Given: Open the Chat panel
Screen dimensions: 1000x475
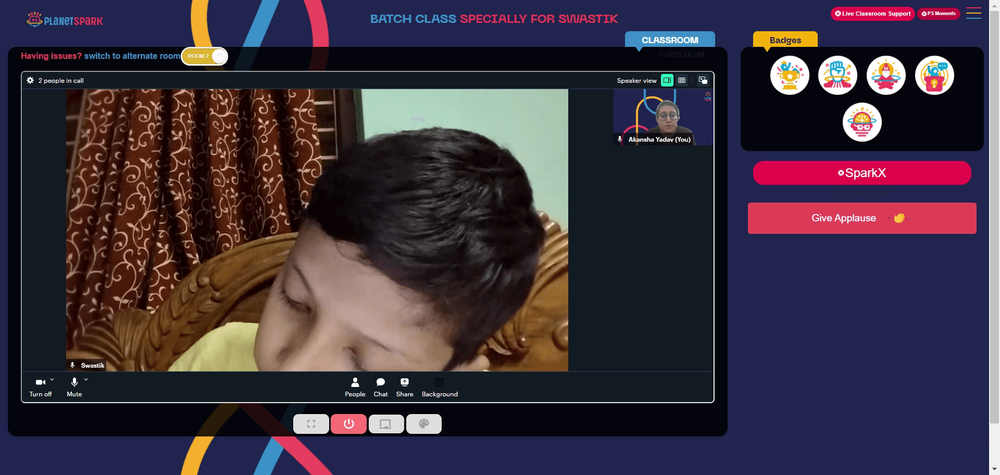Looking at the screenshot, I should (381, 387).
